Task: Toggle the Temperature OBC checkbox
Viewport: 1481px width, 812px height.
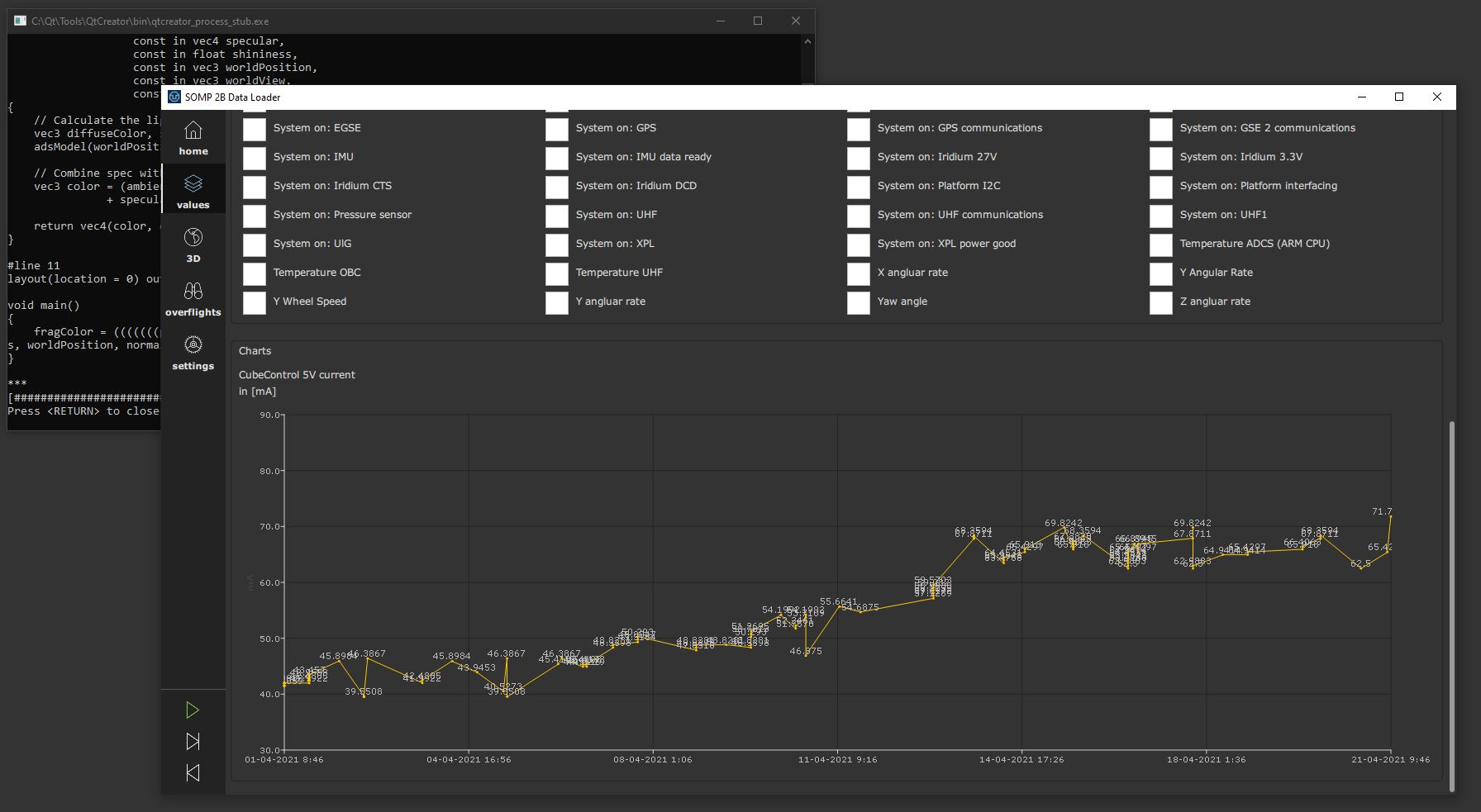Action: point(255,273)
